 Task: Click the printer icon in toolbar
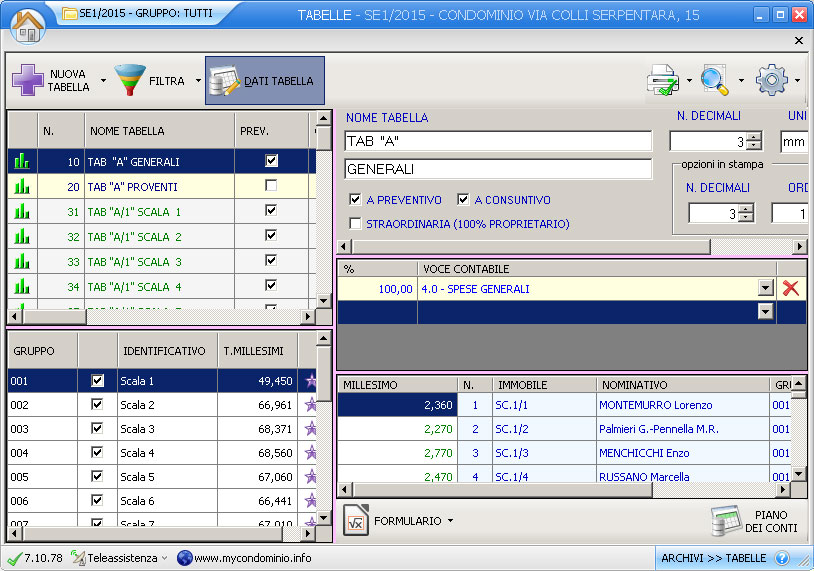click(x=663, y=80)
